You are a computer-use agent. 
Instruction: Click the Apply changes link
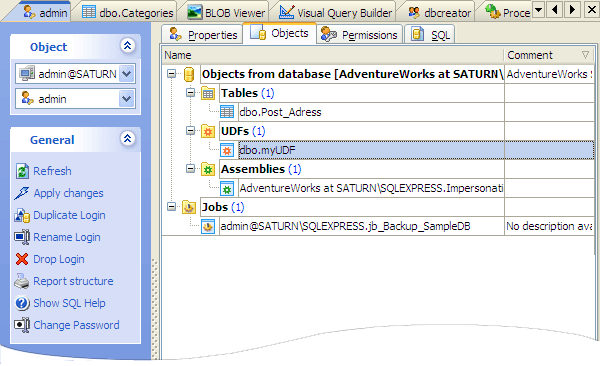(68, 193)
